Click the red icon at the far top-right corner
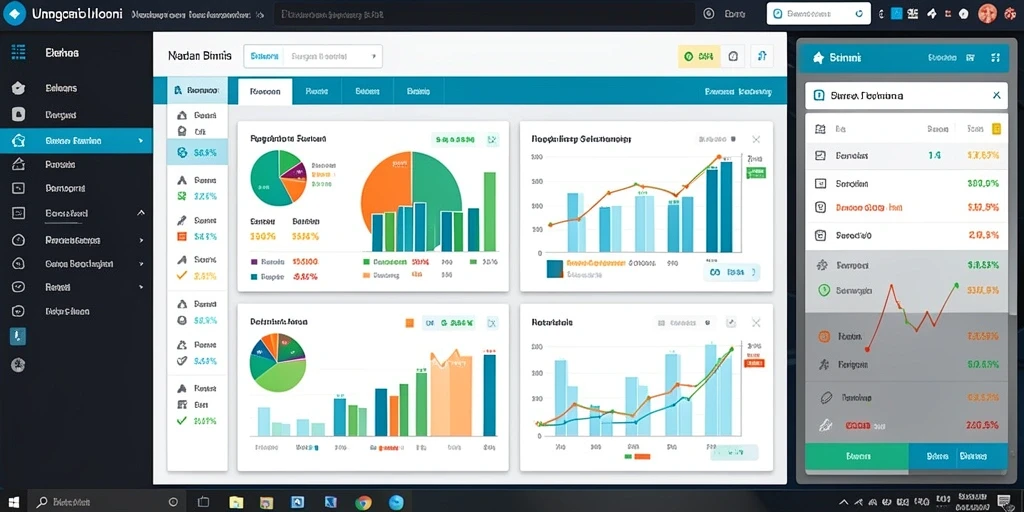This screenshot has width=1024, height=512. (1012, 13)
